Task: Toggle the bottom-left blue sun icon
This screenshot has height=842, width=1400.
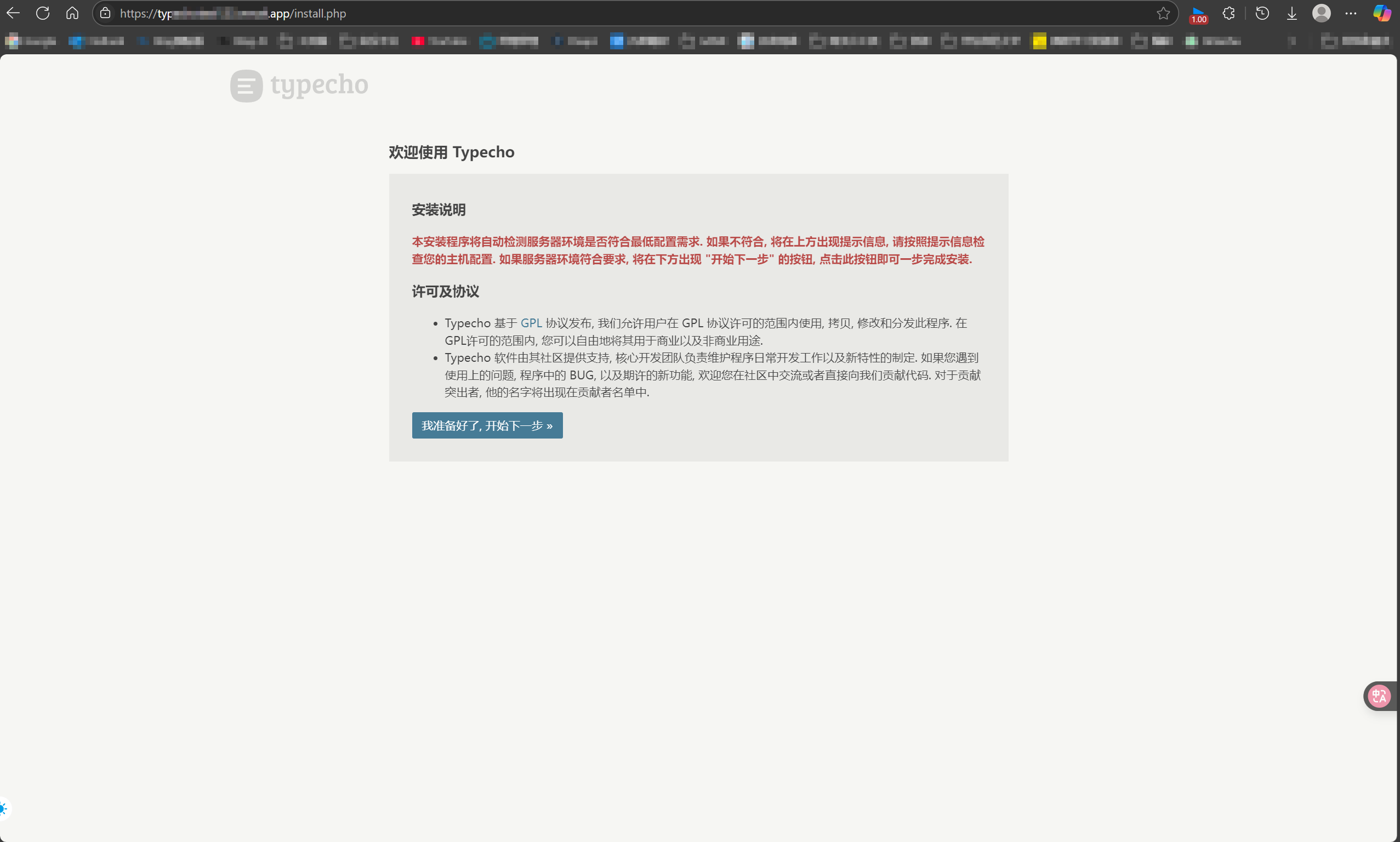Action: pos(3,809)
